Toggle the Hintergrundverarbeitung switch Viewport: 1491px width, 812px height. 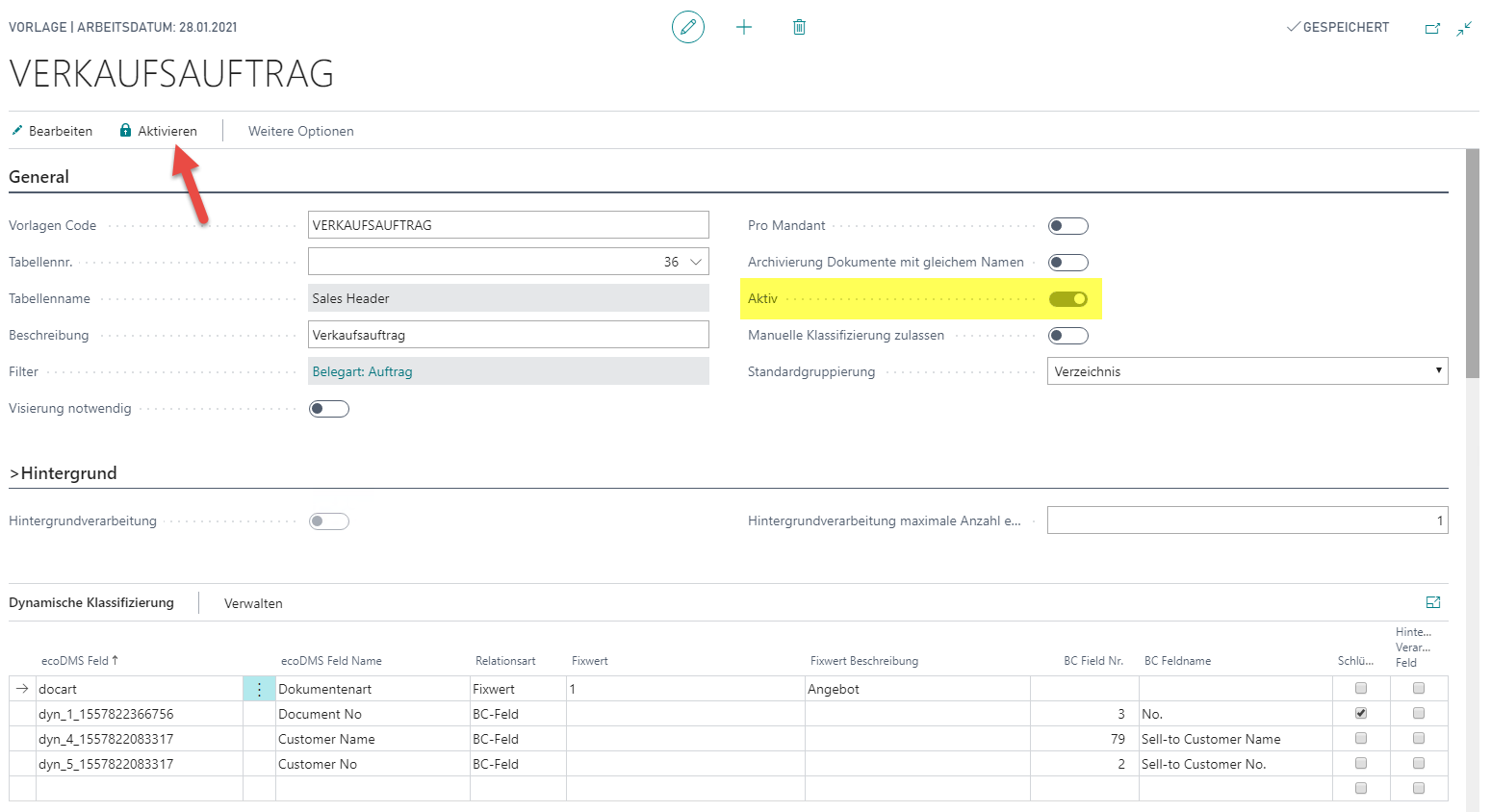[x=329, y=521]
